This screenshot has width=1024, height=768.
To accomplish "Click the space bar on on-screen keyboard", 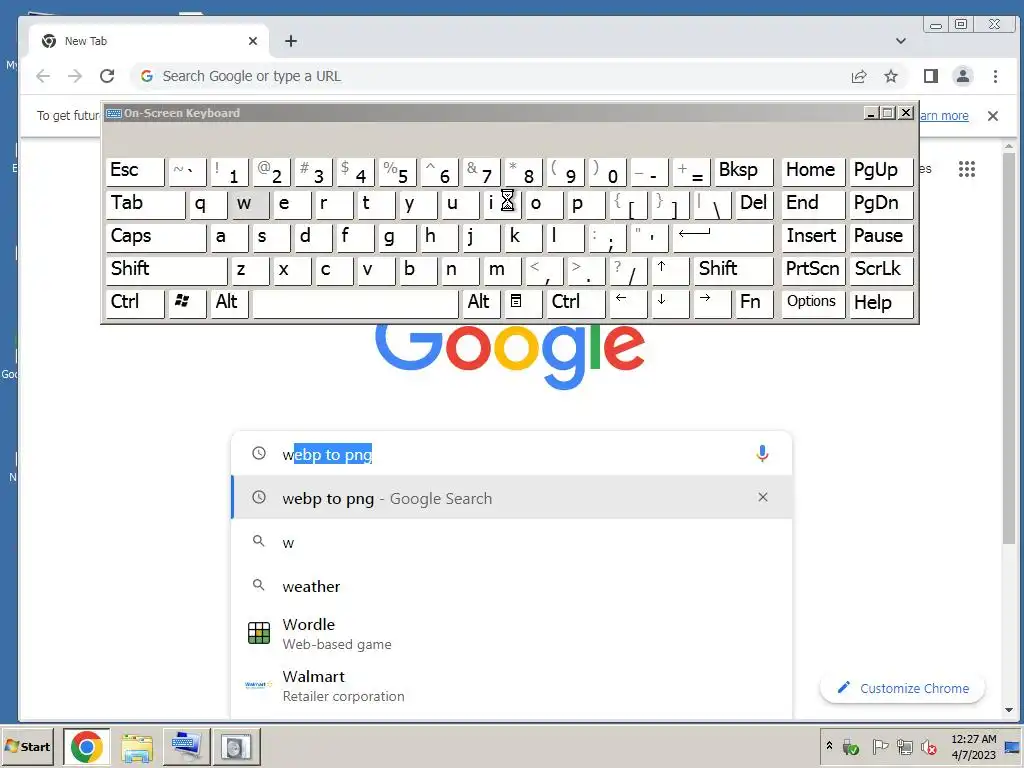I will 355,302.
